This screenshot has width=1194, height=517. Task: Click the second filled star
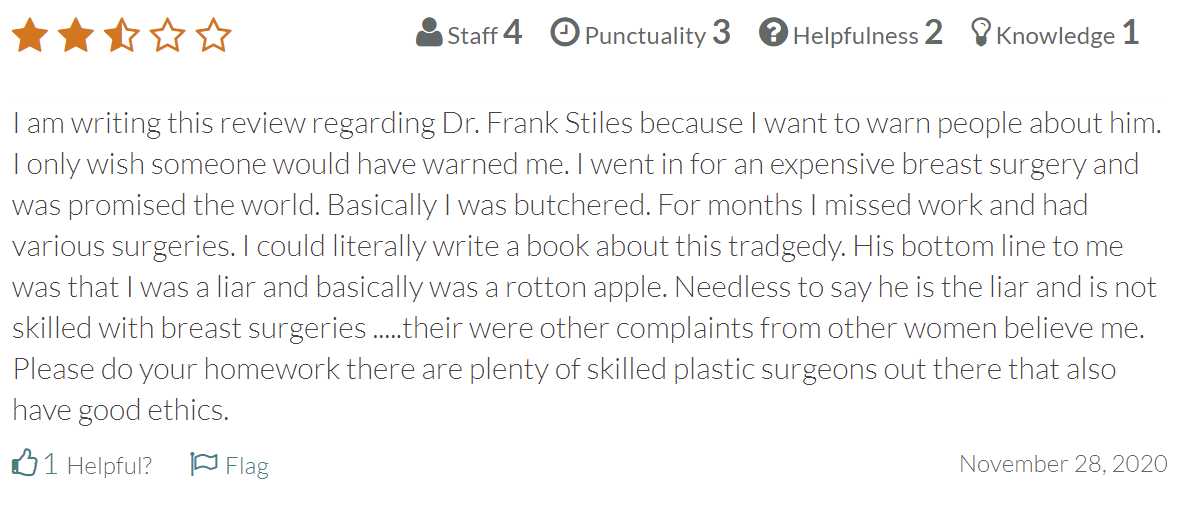75,36
